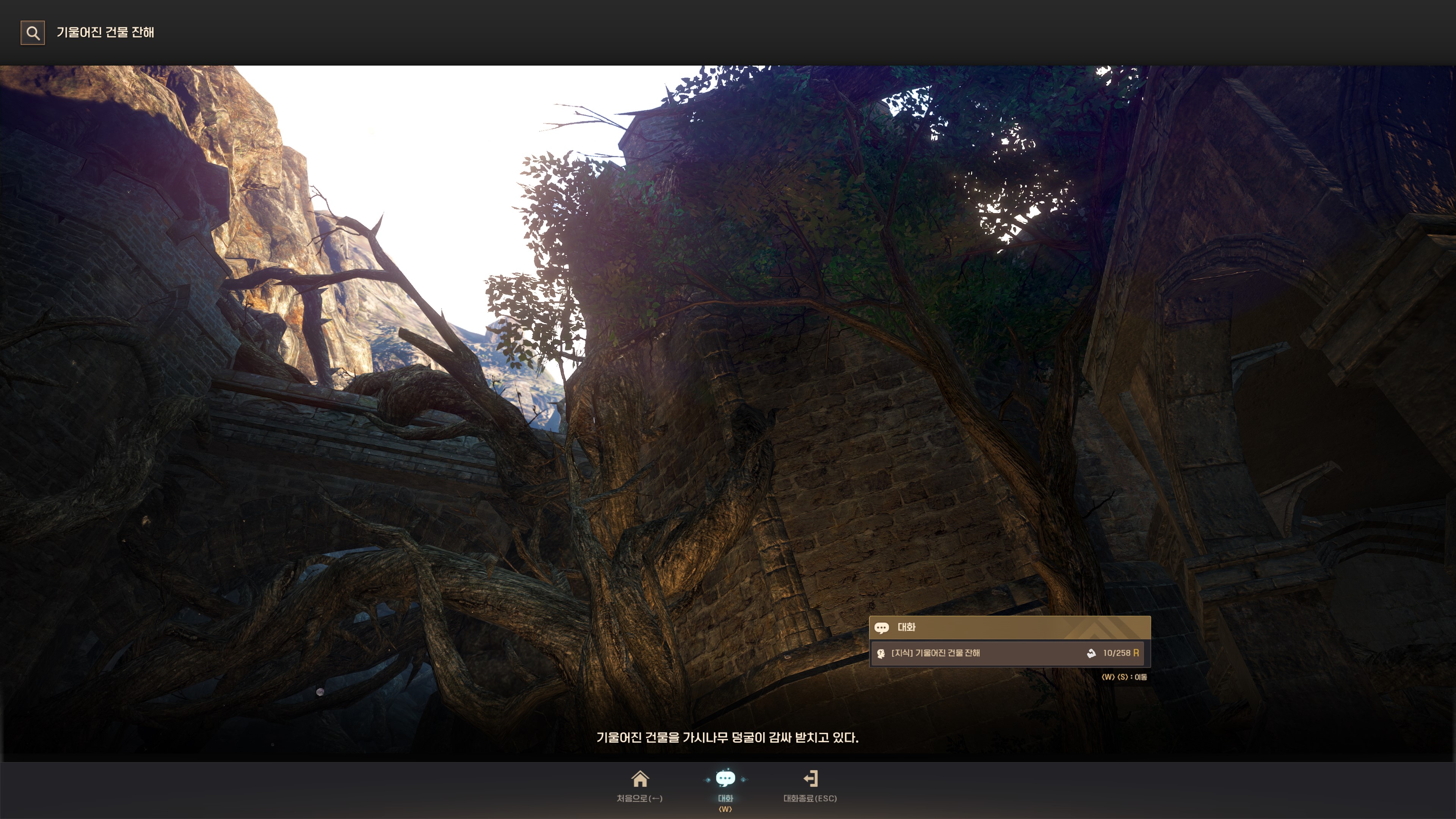Viewport: 1456px width, 819px height.
Task: Click the 대화 panel header title
Action: point(906,628)
